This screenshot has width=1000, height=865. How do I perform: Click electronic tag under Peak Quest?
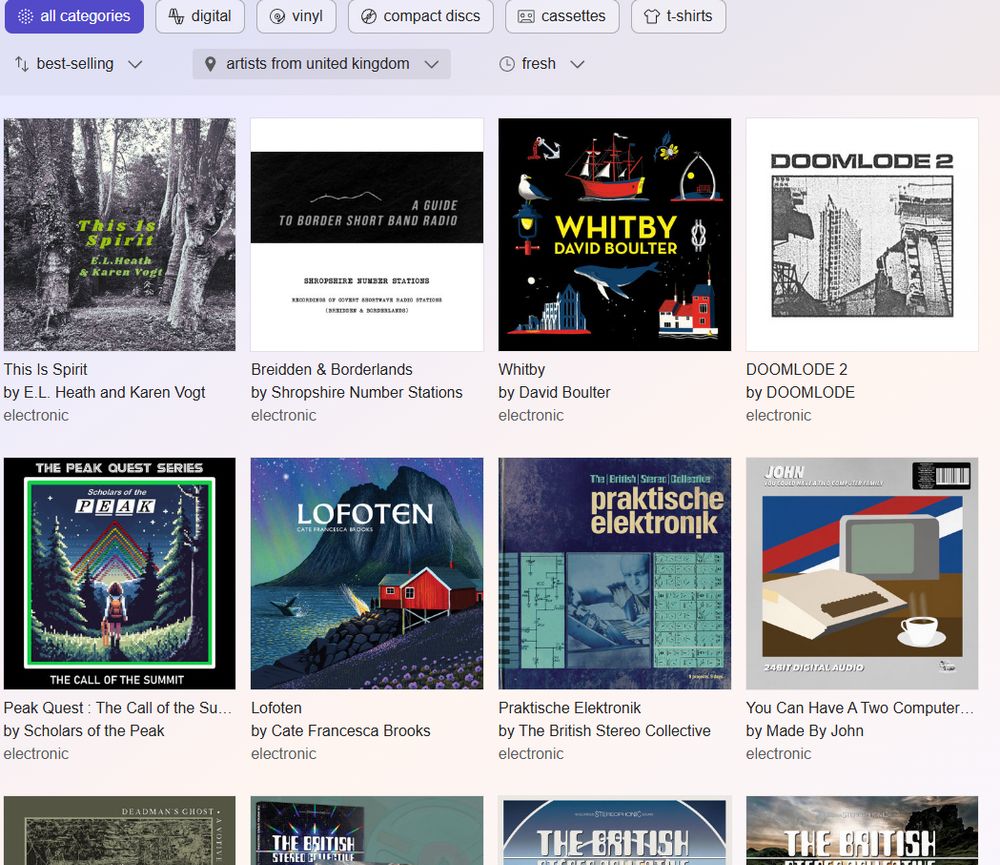[36, 753]
